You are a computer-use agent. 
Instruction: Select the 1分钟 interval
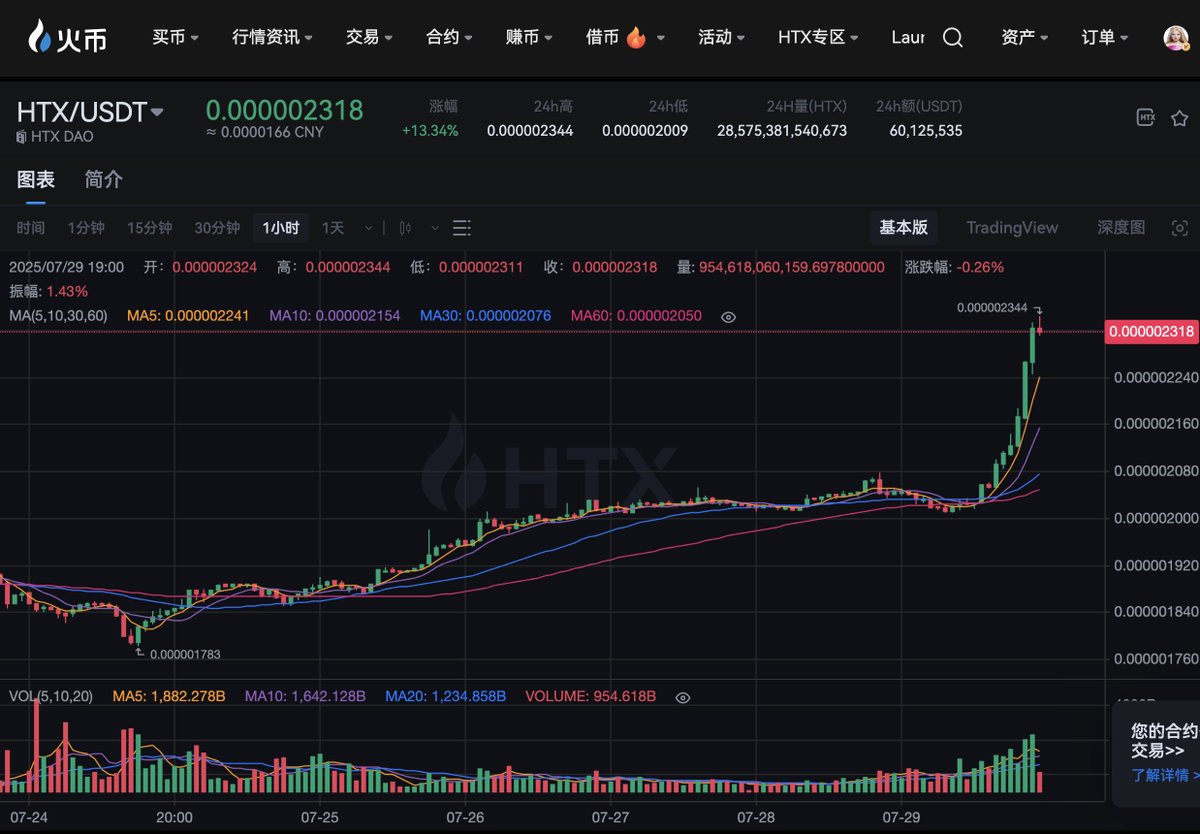[x=86, y=228]
